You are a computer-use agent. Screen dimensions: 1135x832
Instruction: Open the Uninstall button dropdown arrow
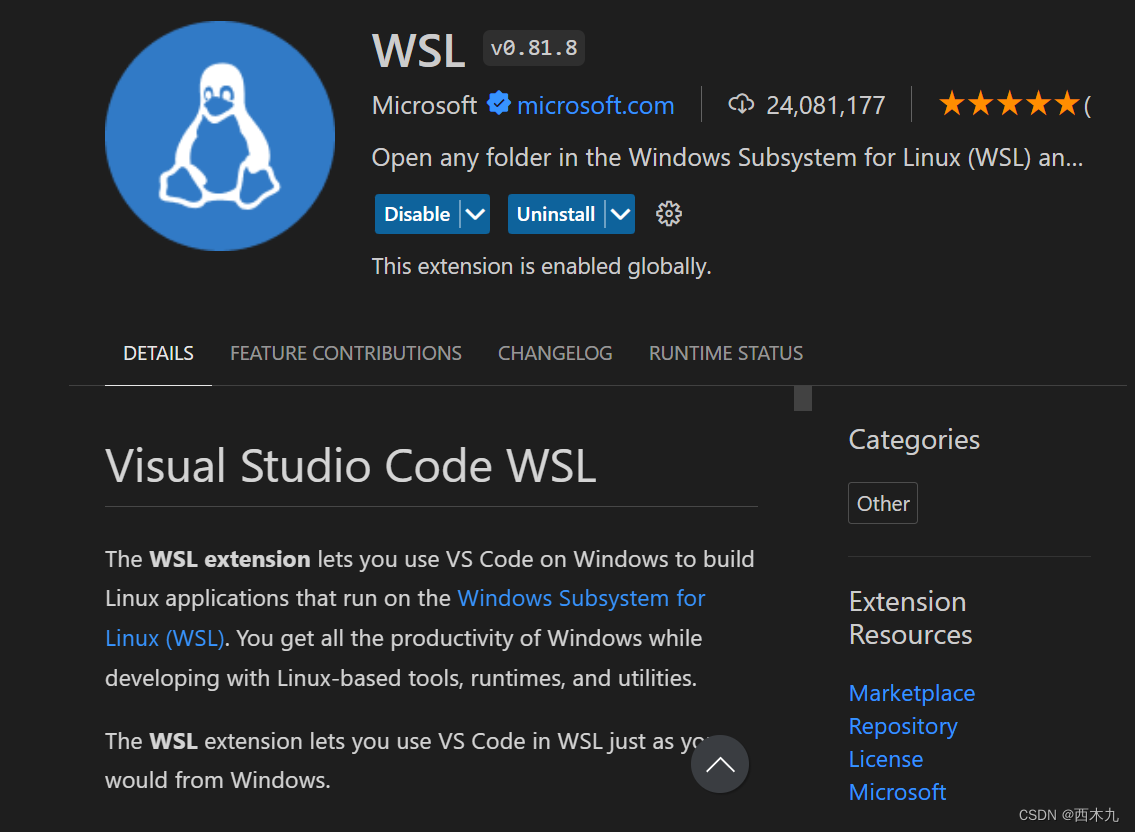(x=619, y=213)
